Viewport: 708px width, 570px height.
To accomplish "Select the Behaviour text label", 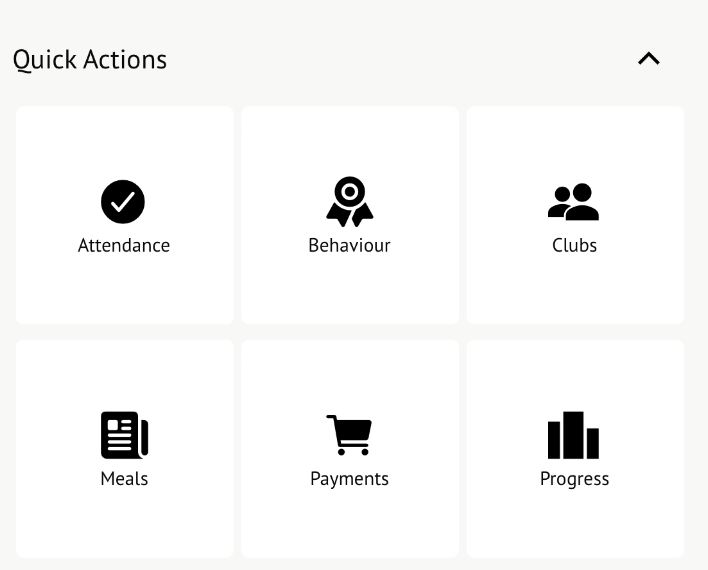I will [349, 246].
